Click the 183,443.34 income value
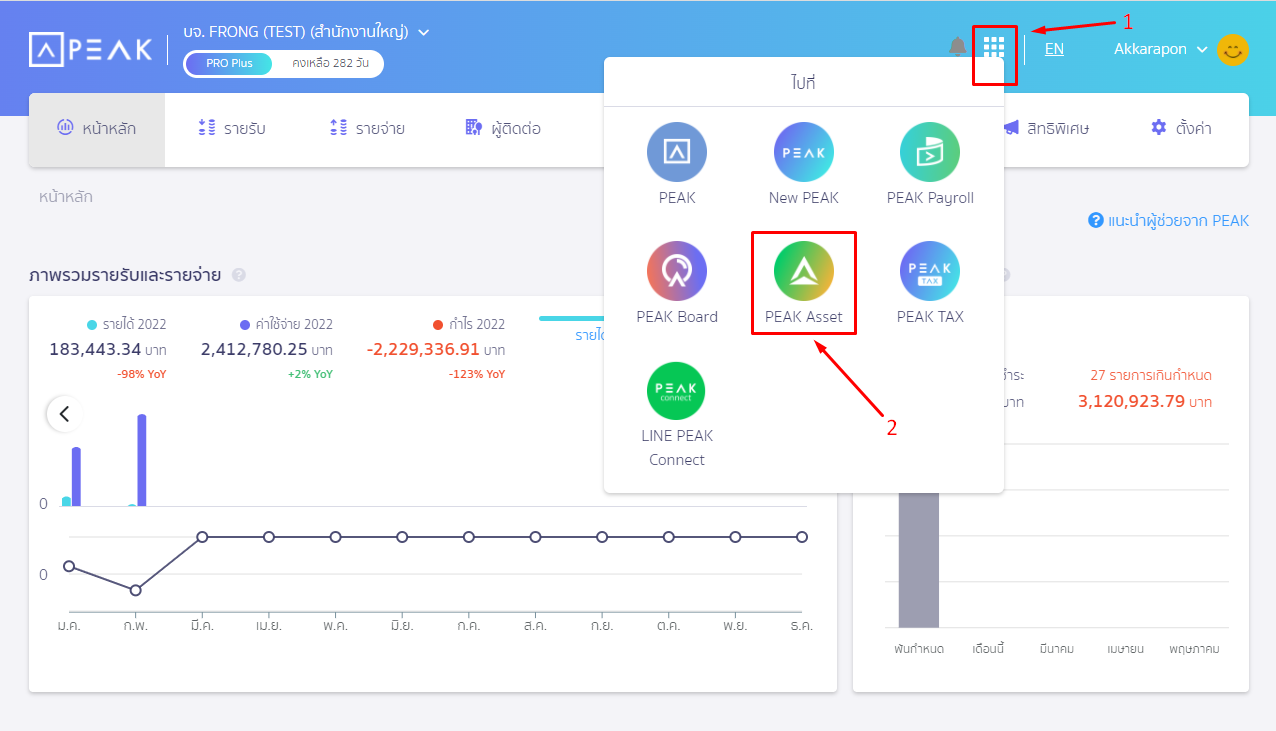 (96, 350)
